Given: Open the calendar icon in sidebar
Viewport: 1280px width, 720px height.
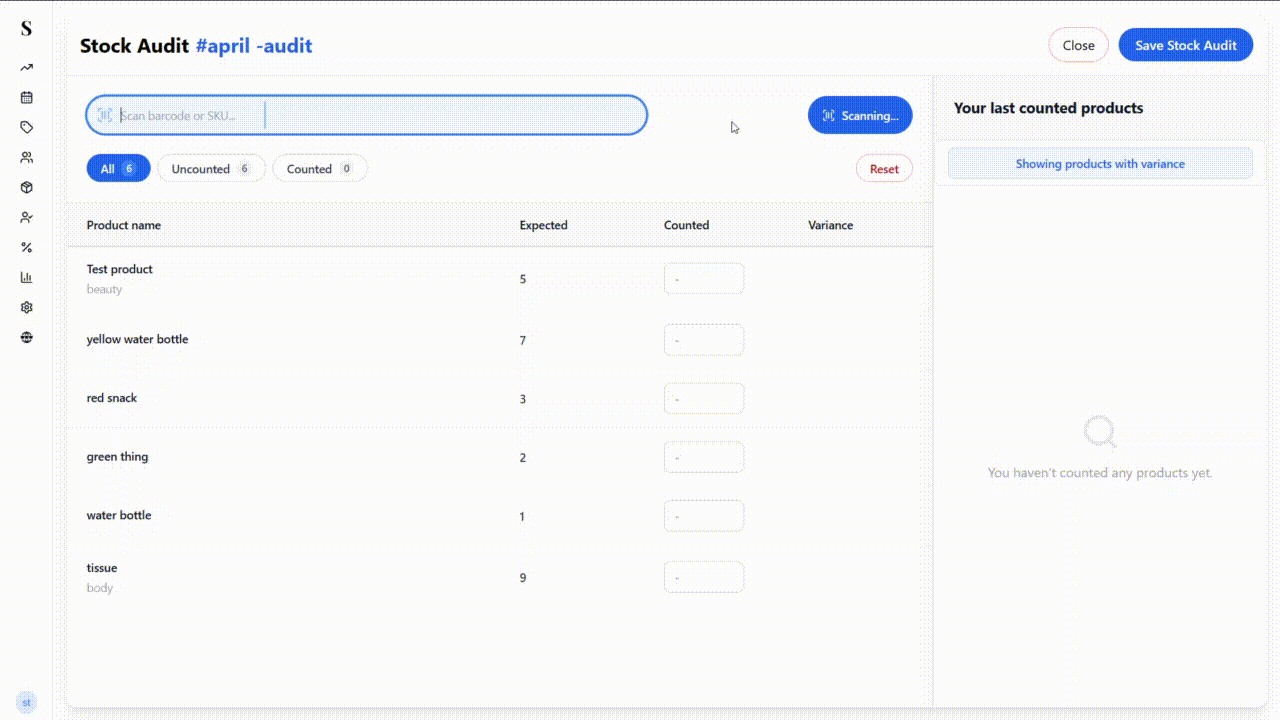Looking at the screenshot, I should tap(25, 97).
